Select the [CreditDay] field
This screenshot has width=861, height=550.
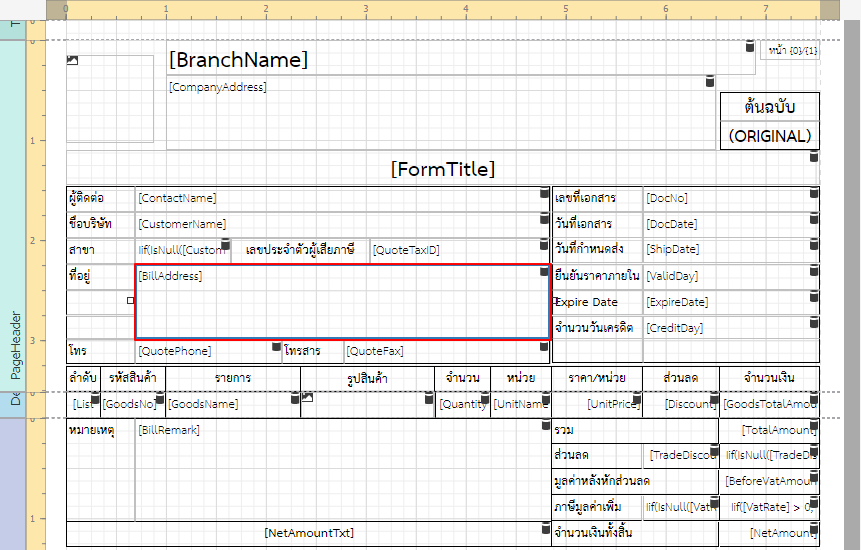[731, 328]
